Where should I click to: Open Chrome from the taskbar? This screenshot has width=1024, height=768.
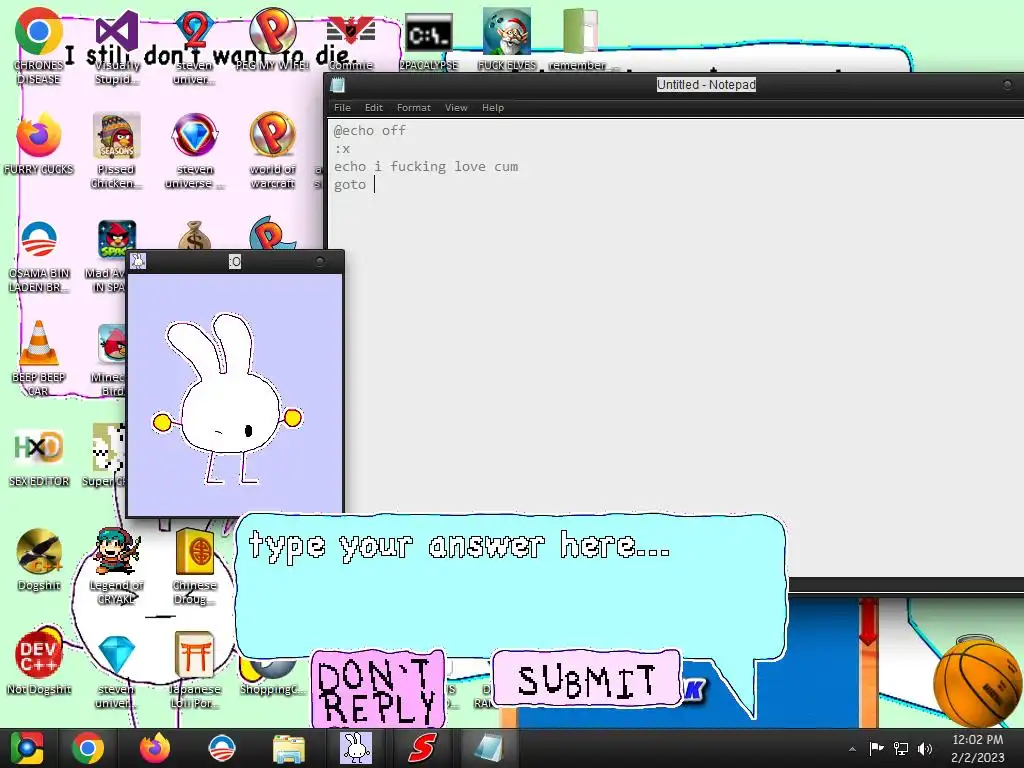(88, 748)
